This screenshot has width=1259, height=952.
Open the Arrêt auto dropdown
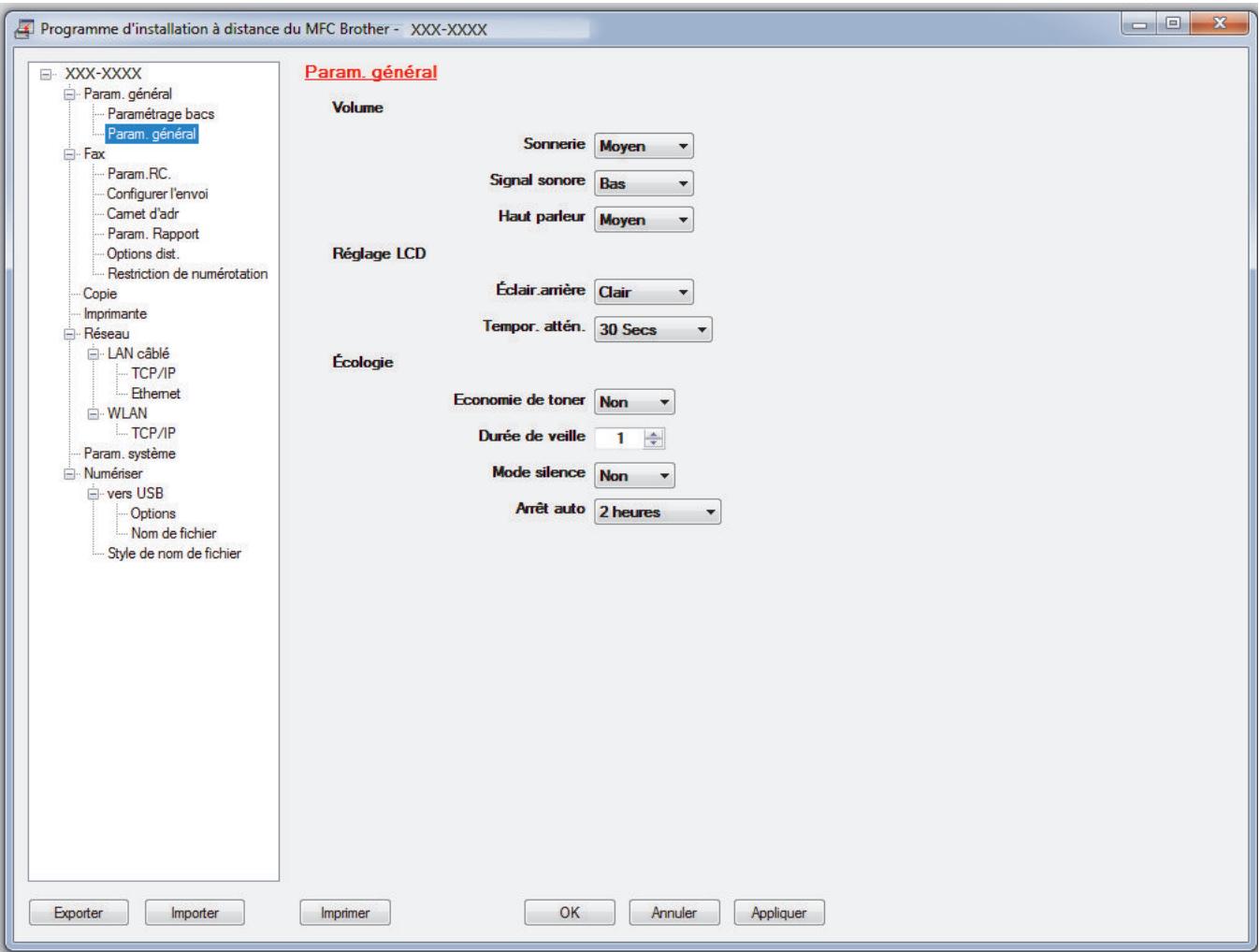(658, 512)
